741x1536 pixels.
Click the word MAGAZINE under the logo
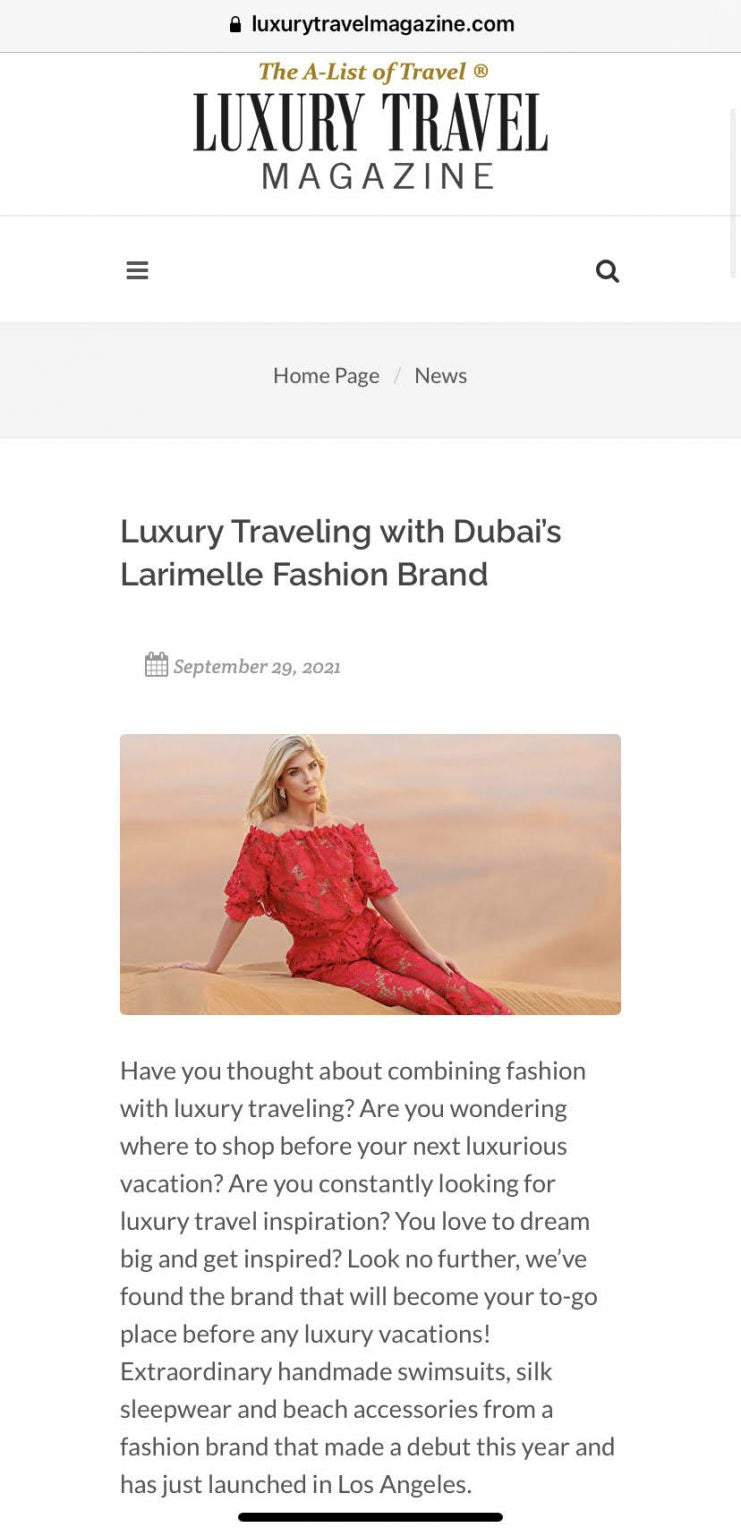(379, 176)
